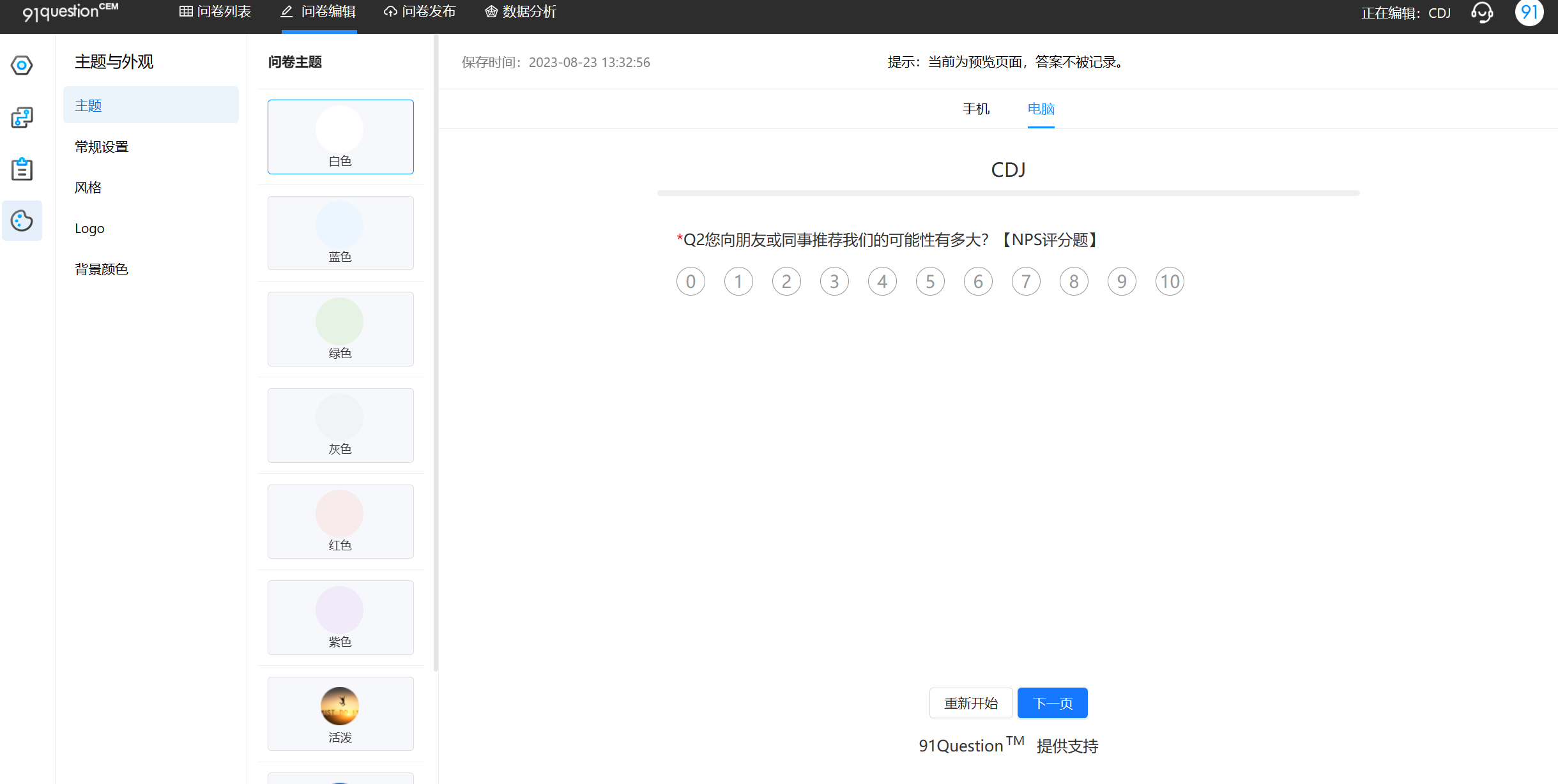This screenshot has height=784, width=1558.
Task: Choose the 灰色 theme card
Action: (340, 425)
